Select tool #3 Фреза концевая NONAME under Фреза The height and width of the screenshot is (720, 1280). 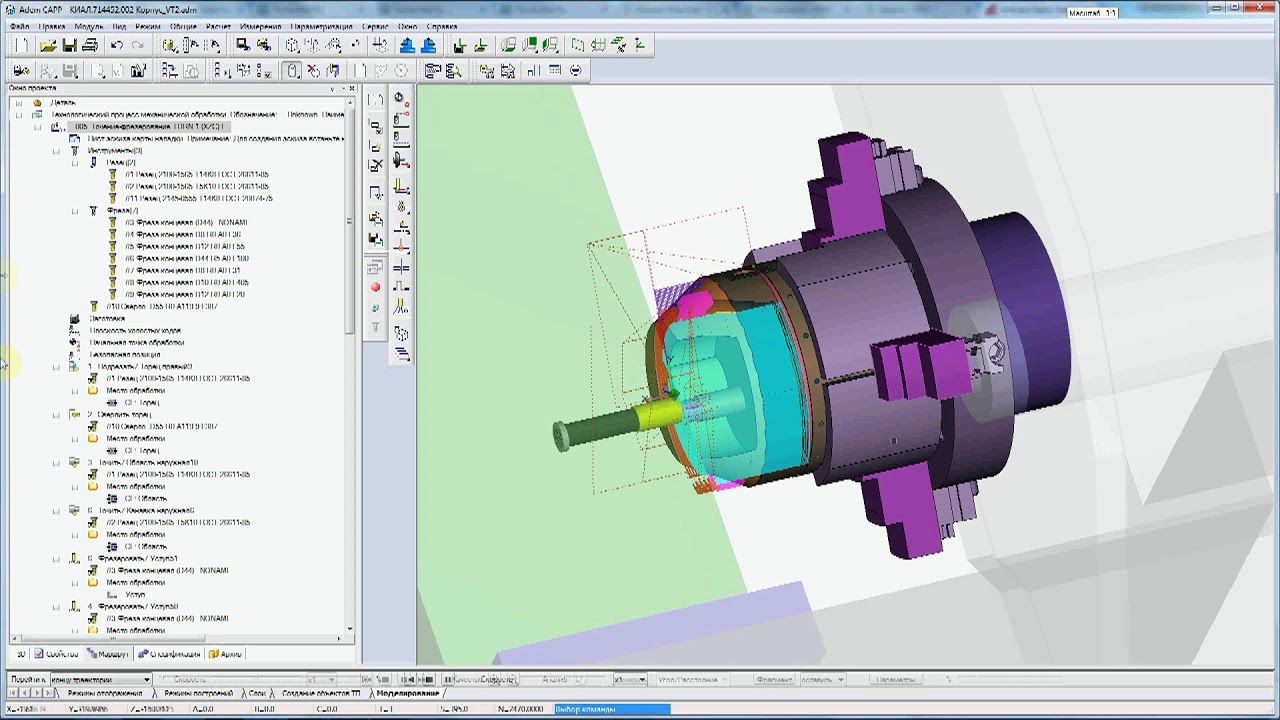click(x=186, y=223)
